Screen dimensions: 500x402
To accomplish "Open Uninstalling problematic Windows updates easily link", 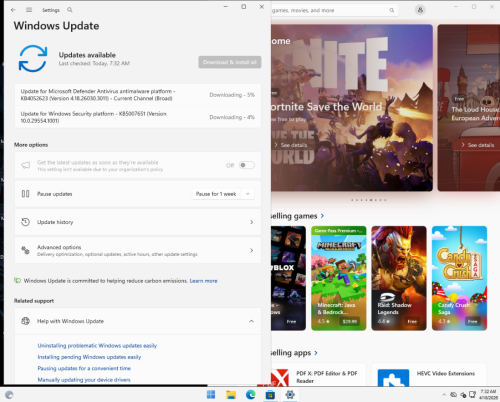I will 97,346.
